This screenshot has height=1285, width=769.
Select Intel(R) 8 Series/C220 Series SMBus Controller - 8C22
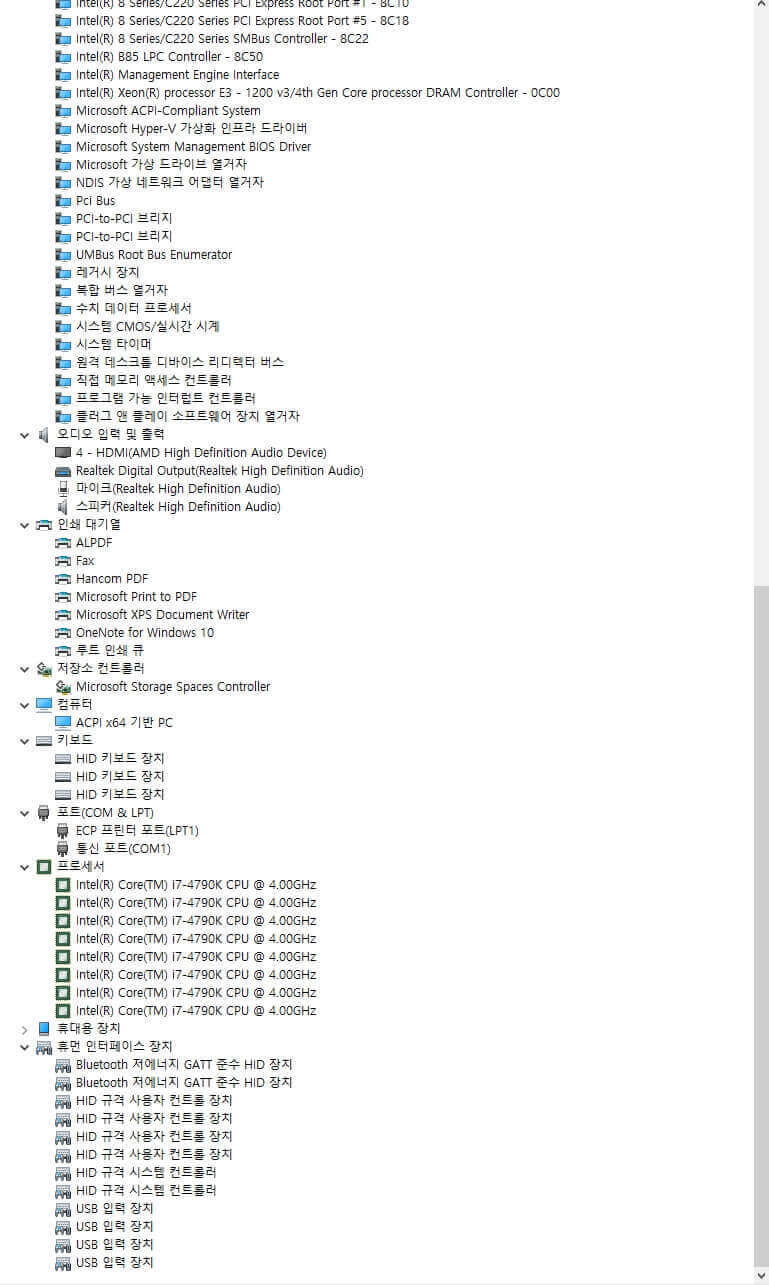tap(222, 38)
